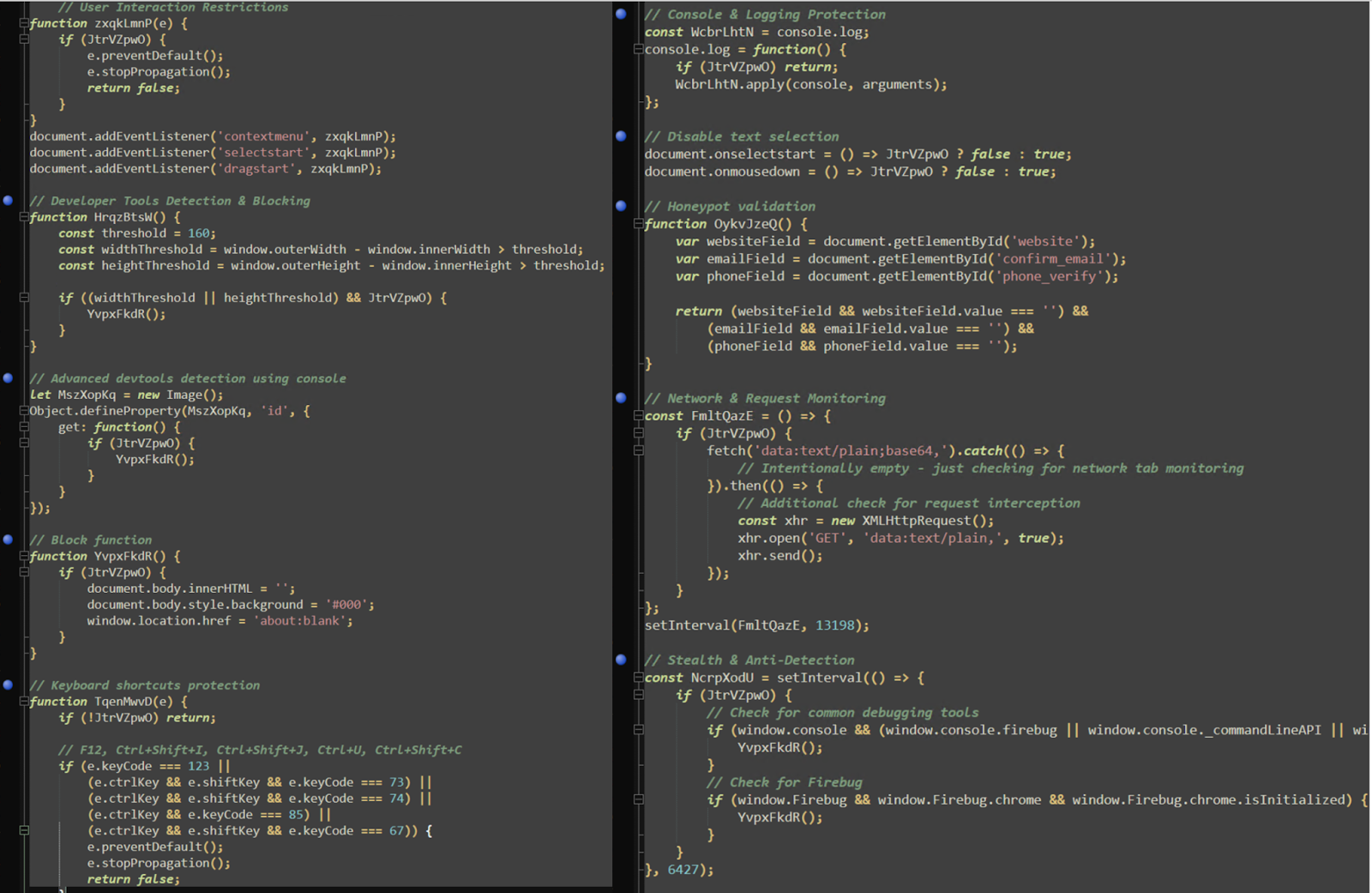This screenshot has width=1372, height=893.
Task: Remove bookmark beside Disable text selection comment
Action: click(x=621, y=136)
